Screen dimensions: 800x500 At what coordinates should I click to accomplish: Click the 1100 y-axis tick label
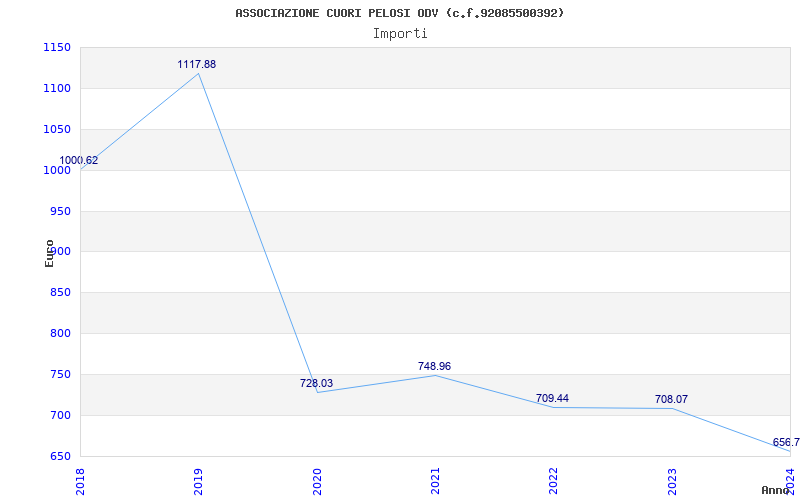57,89
